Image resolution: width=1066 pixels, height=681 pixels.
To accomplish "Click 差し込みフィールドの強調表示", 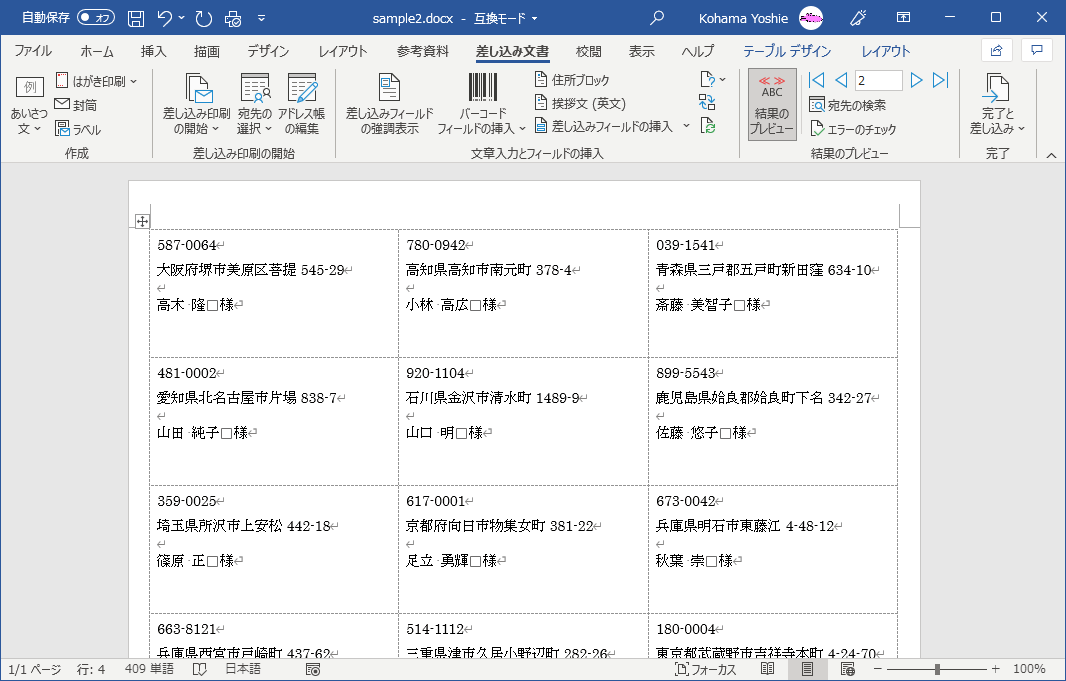I will click(390, 105).
